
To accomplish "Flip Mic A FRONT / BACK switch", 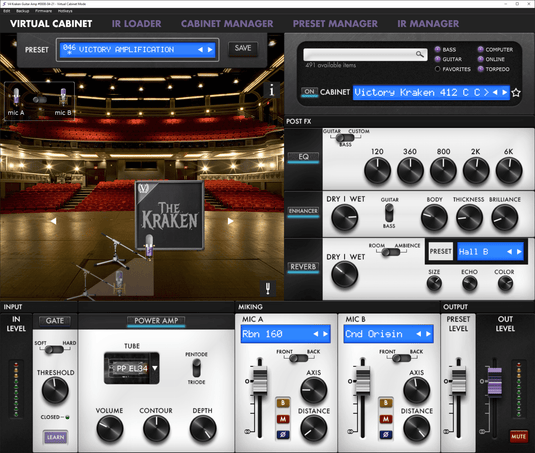I will coord(299,358).
